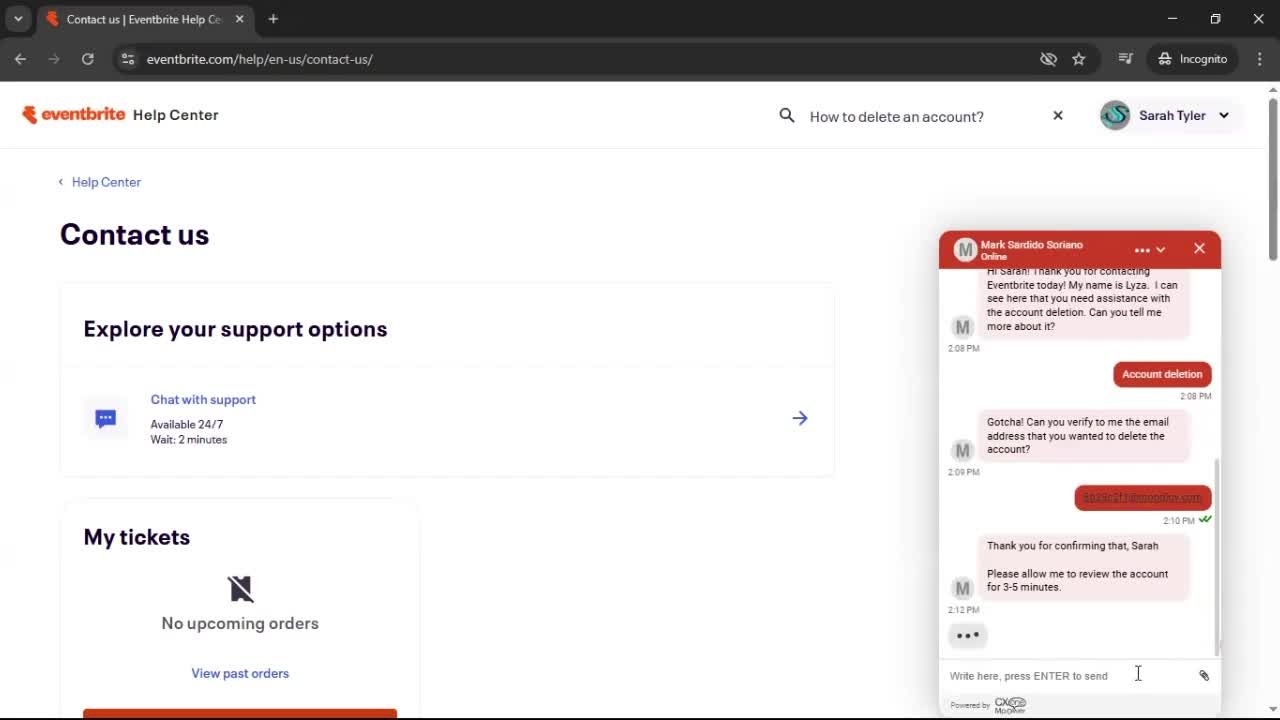
Task: Open the tab search dropdown
Action: (x=18, y=19)
